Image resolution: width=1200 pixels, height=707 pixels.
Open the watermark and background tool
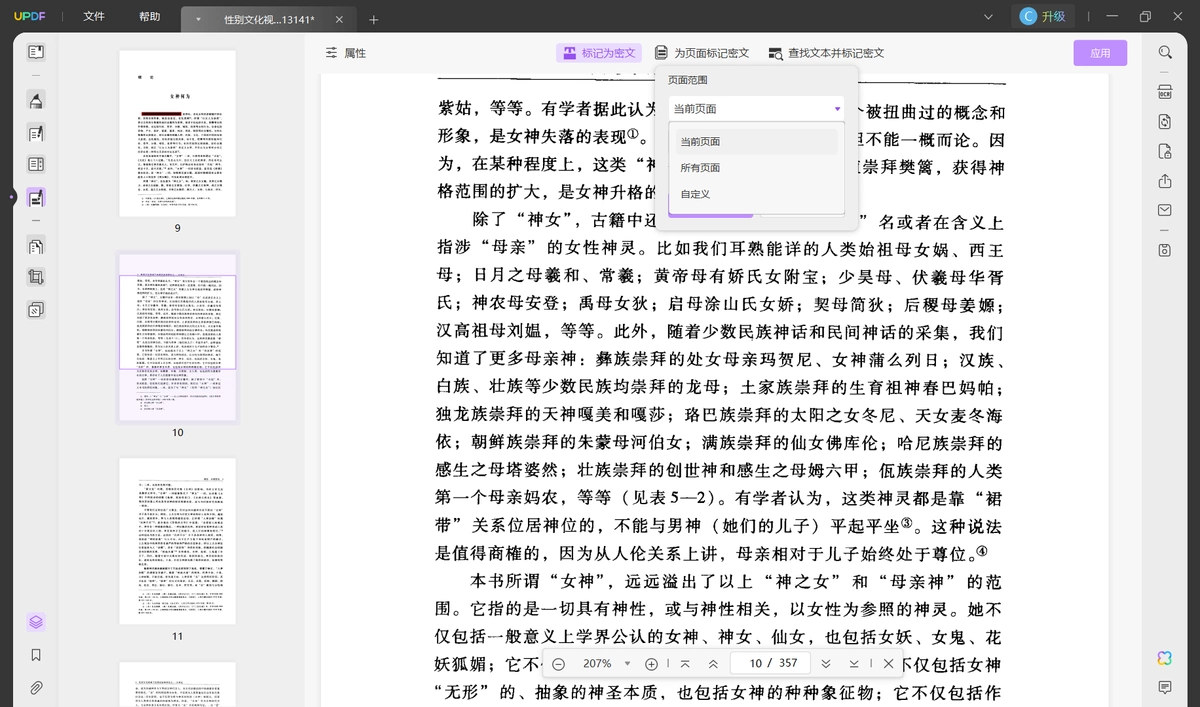36,310
